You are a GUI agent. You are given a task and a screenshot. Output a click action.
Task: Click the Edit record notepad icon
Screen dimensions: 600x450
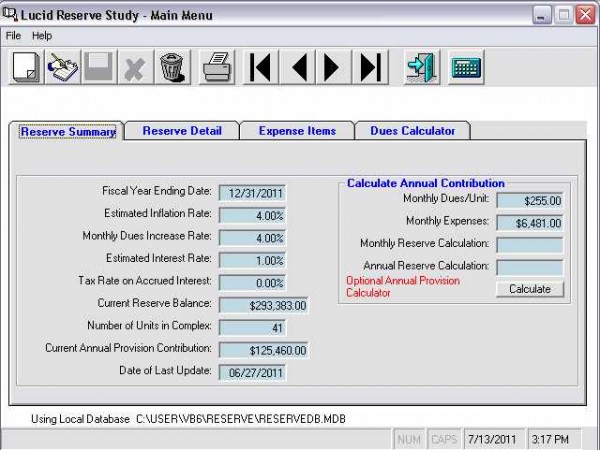(63, 67)
